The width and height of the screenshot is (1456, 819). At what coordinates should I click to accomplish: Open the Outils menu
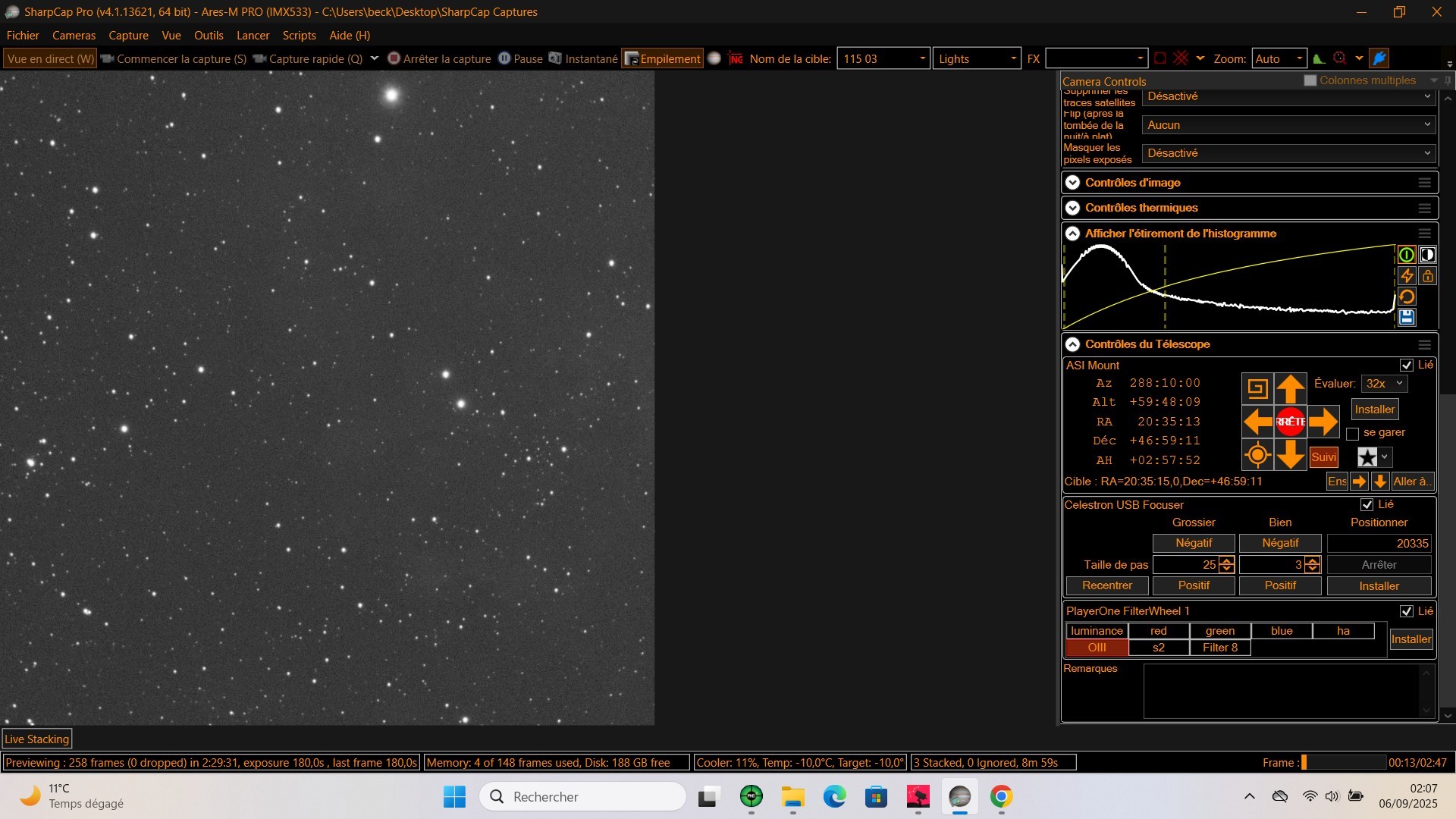[209, 36]
